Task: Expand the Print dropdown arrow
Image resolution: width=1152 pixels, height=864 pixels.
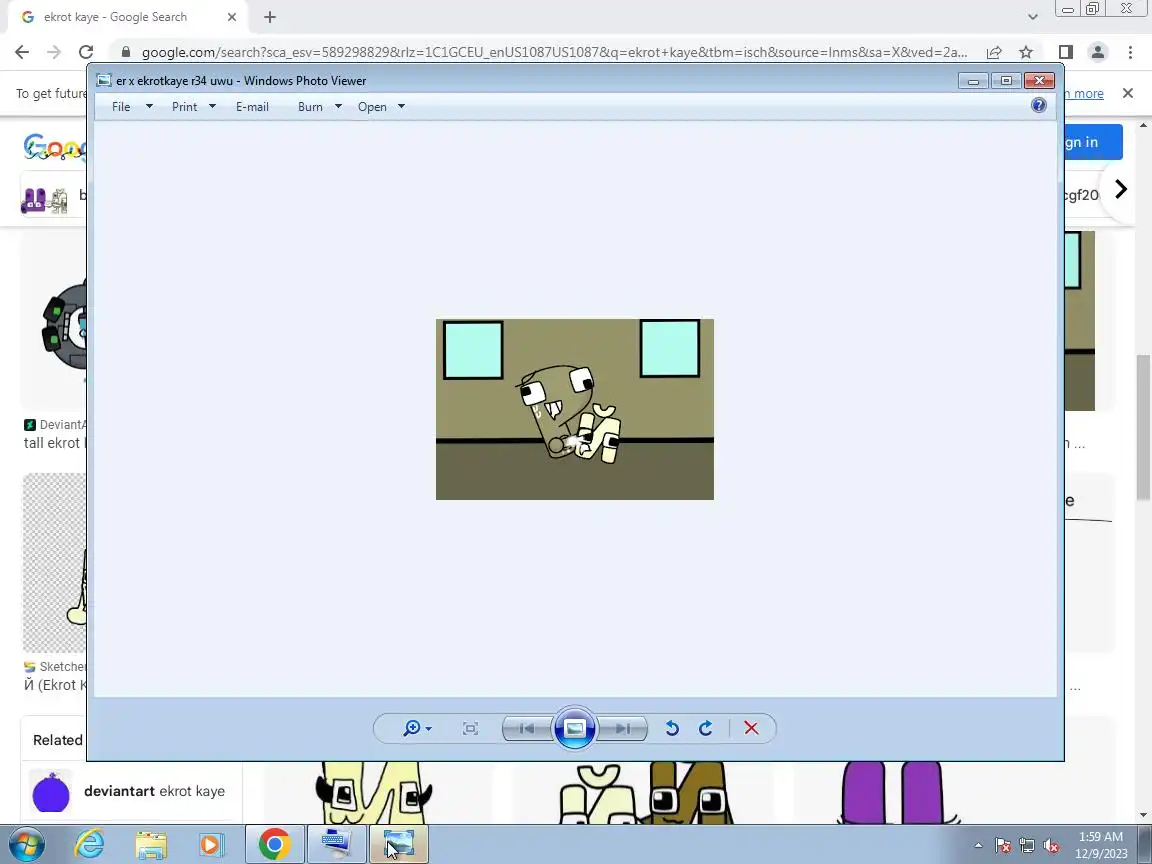Action: [212, 107]
